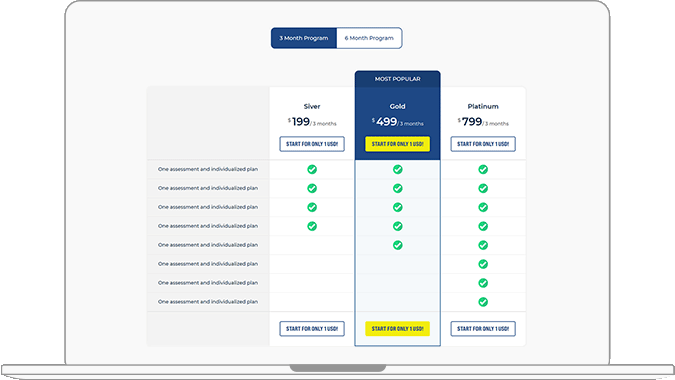Click the "/3 months" label next to 499
The image size is (675, 380).
[410, 124]
